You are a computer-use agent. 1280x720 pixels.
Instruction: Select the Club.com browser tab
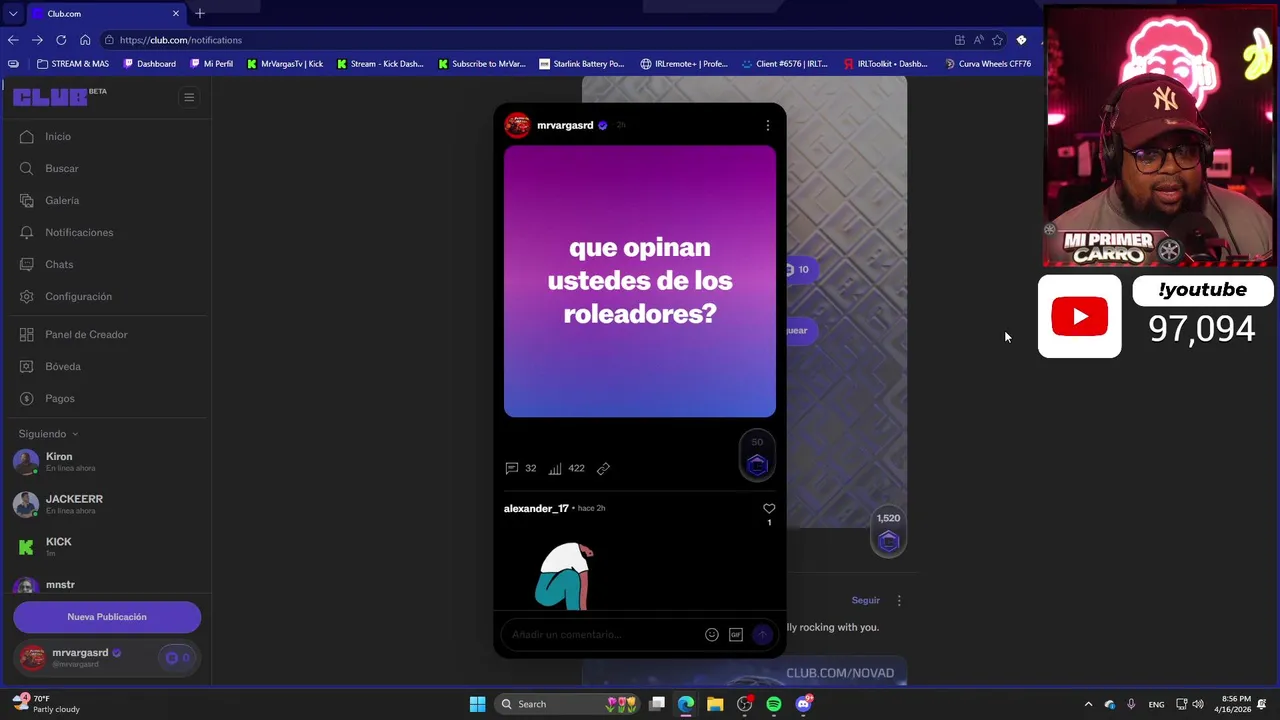pyautogui.click(x=105, y=14)
